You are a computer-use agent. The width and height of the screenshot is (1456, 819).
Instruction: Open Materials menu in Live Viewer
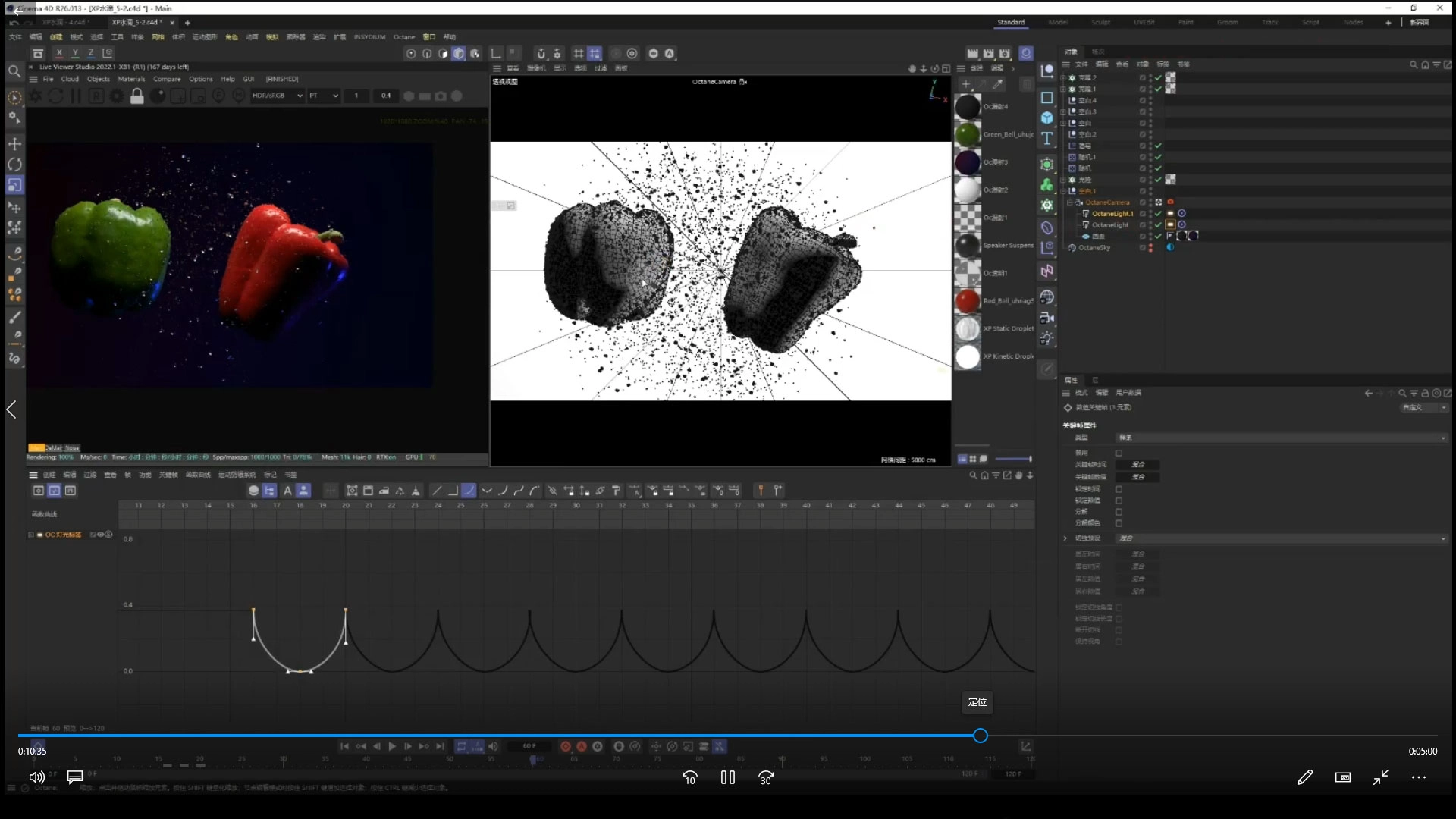coord(131,79)
